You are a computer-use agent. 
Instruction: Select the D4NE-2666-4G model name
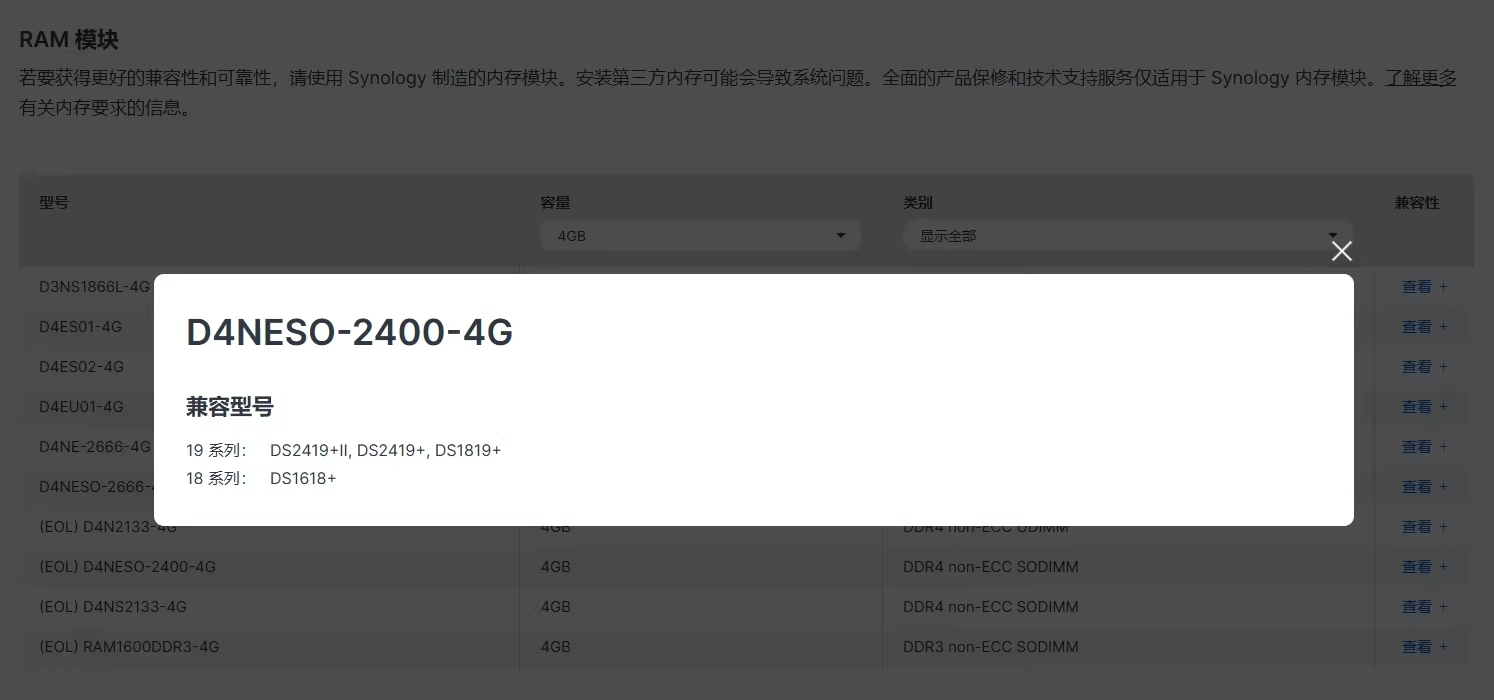click(x=95, y=447)
